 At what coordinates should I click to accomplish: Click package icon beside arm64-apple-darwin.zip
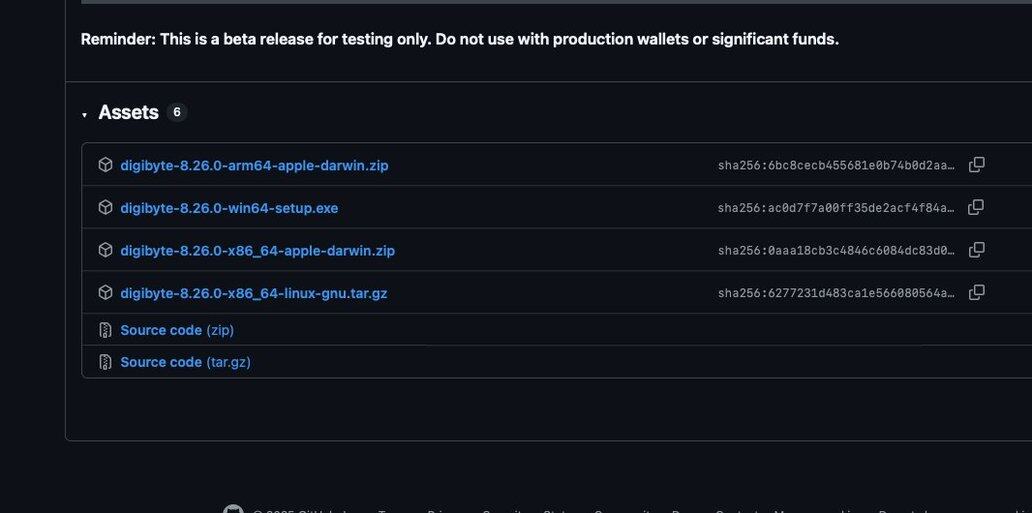[x=105, y=165]
